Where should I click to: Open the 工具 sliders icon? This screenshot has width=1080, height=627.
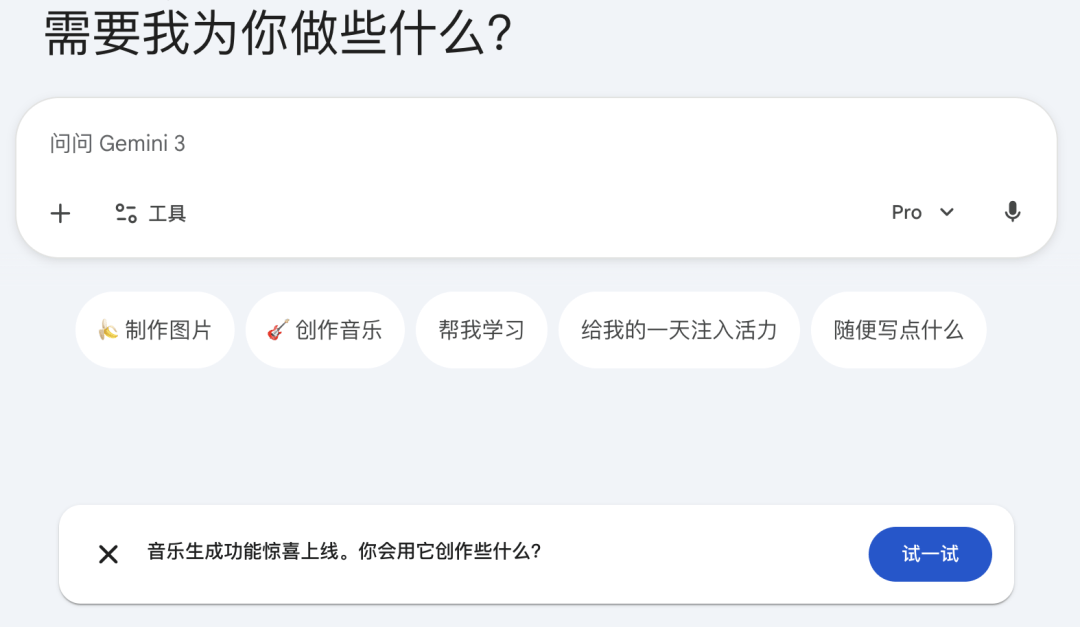coord(126,213)
